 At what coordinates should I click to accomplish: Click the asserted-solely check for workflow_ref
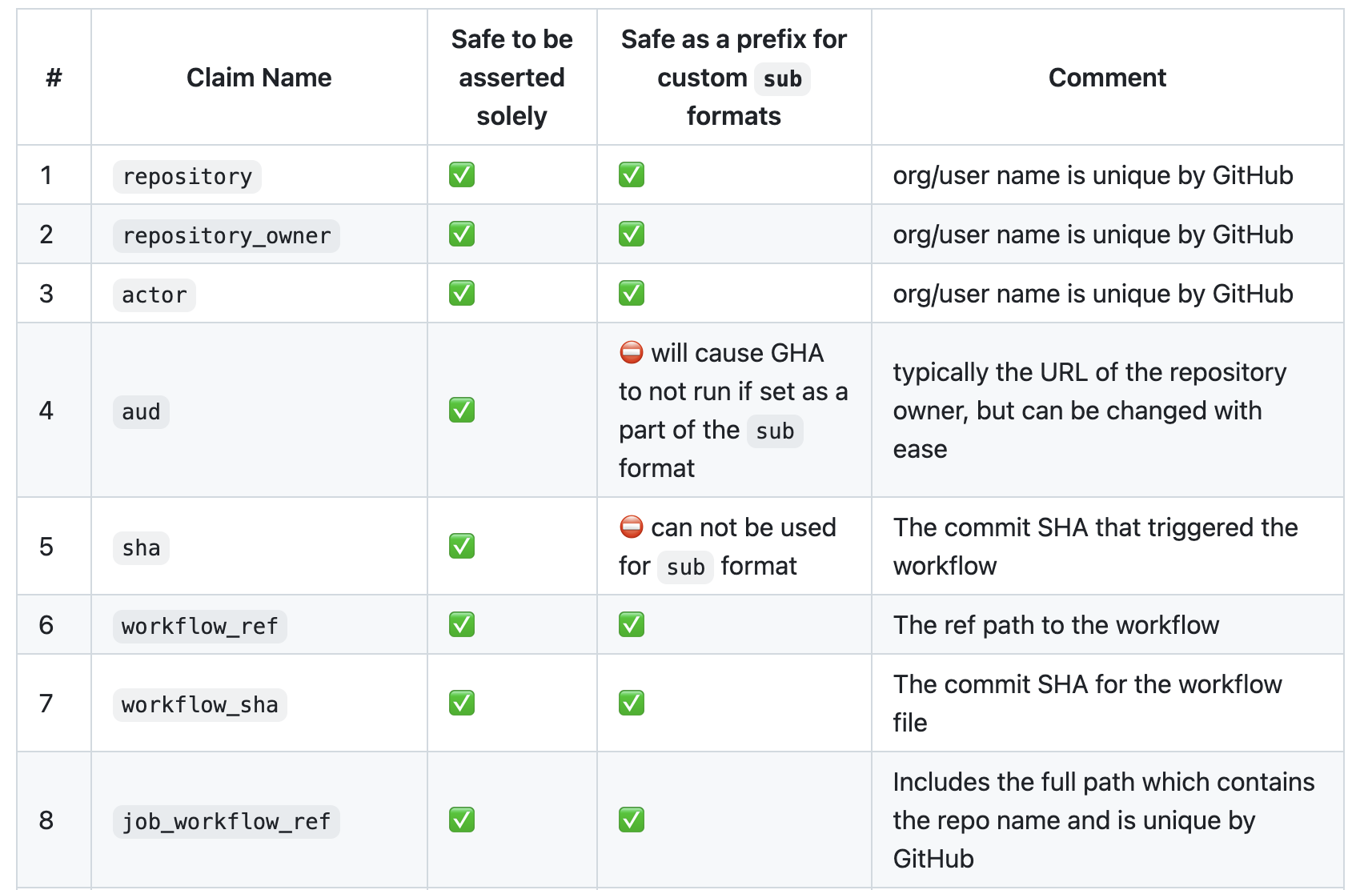(462, 624)
